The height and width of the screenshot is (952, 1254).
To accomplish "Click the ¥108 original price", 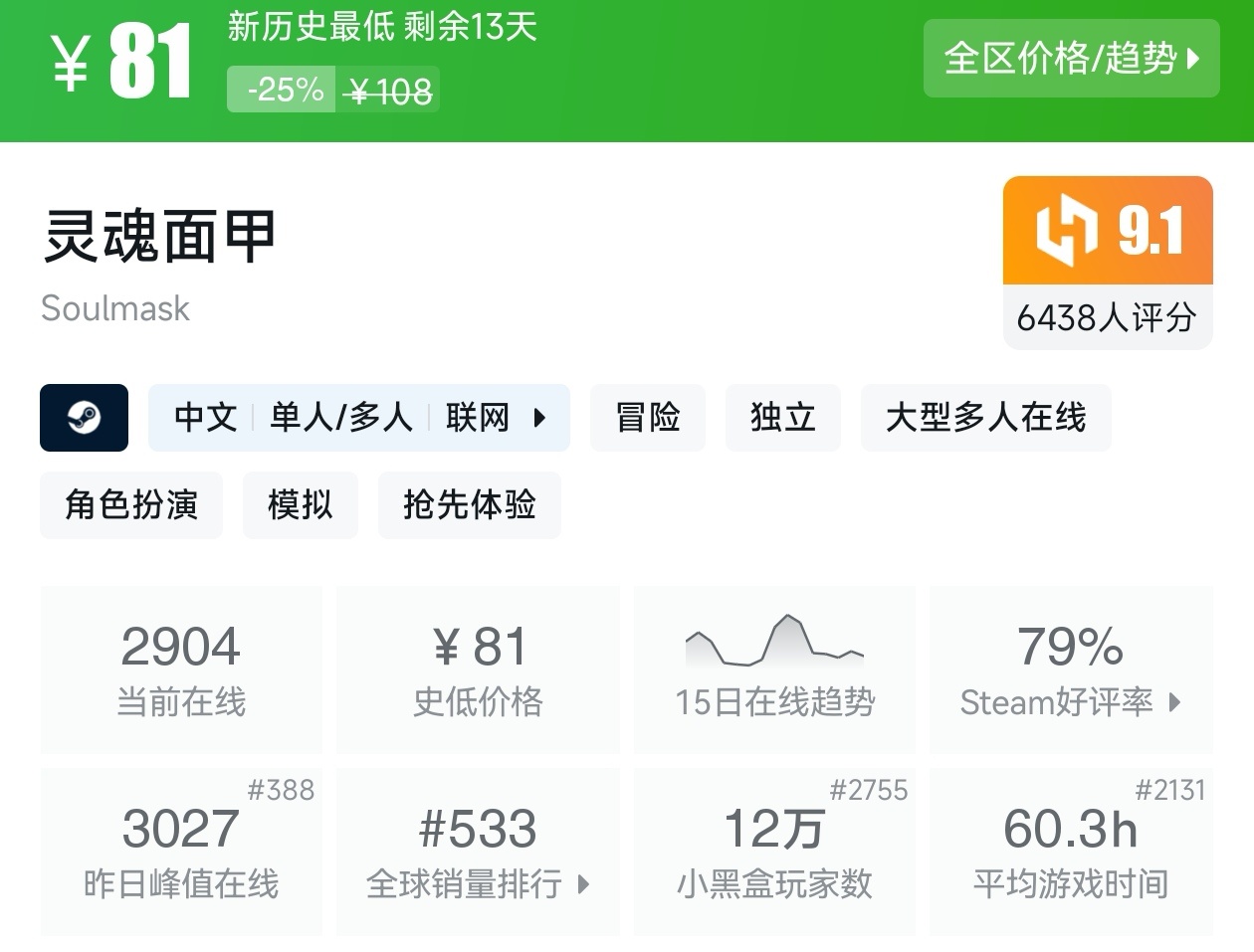I will tap(388, 93).
